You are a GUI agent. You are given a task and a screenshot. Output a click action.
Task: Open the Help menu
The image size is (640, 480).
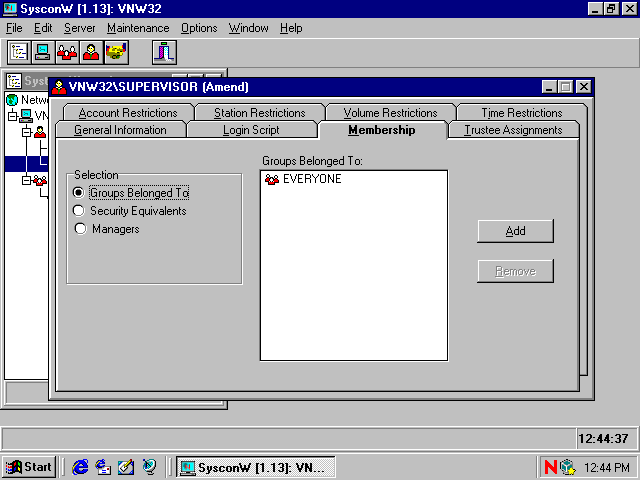291,28
